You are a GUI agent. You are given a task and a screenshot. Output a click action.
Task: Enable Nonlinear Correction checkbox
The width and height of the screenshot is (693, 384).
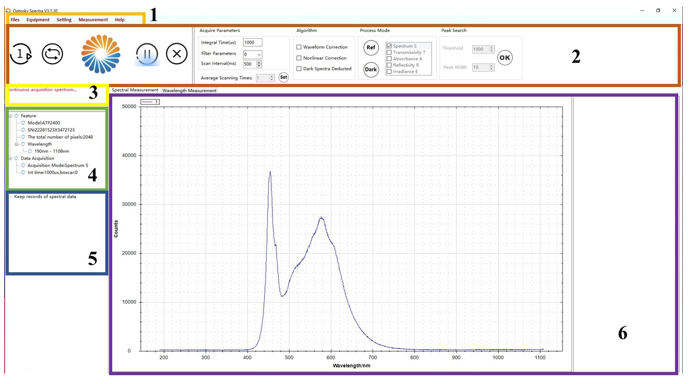point(299,58)
